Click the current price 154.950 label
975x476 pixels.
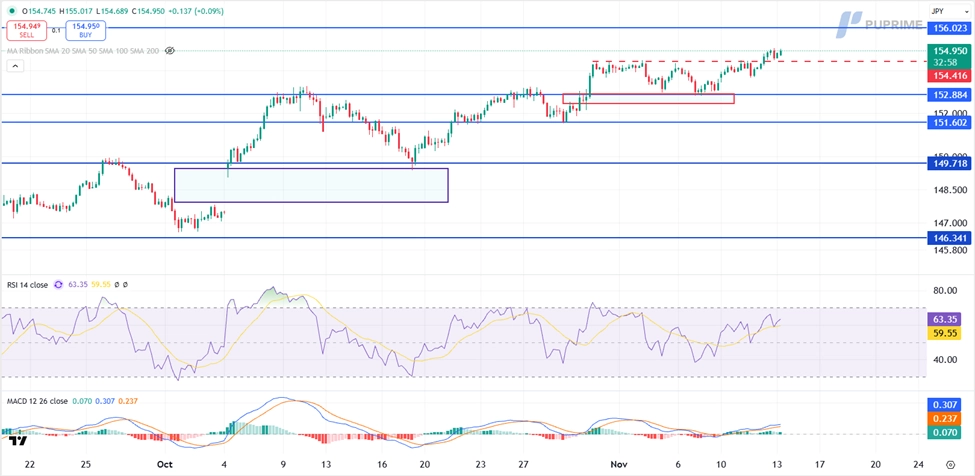point(950,50)
